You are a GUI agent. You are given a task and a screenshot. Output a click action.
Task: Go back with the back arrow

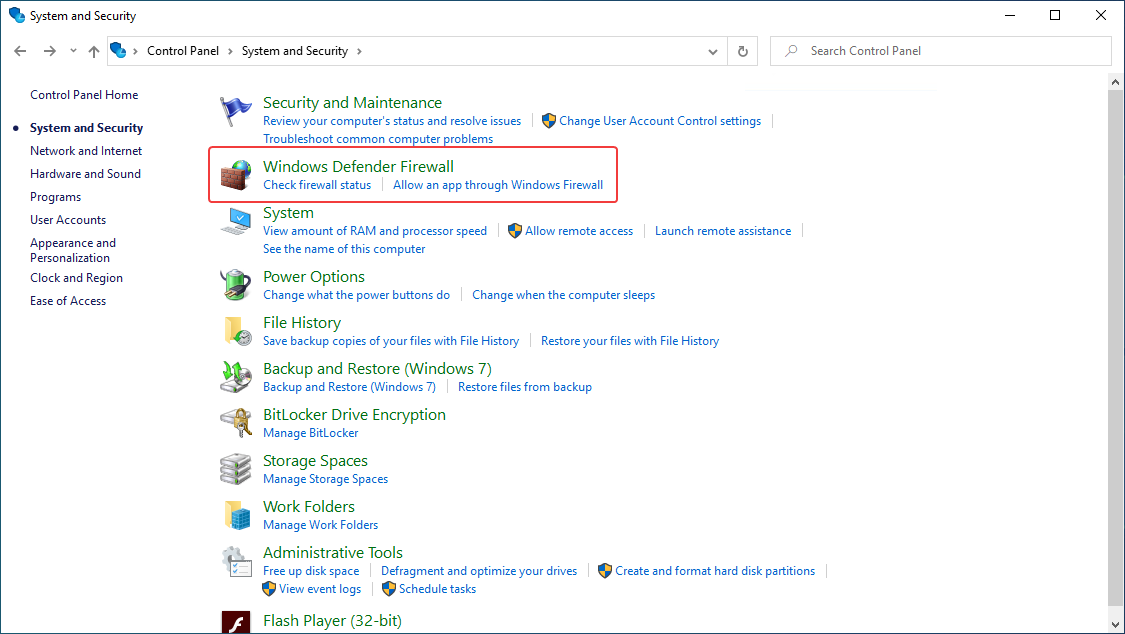(x=20, y=51)
